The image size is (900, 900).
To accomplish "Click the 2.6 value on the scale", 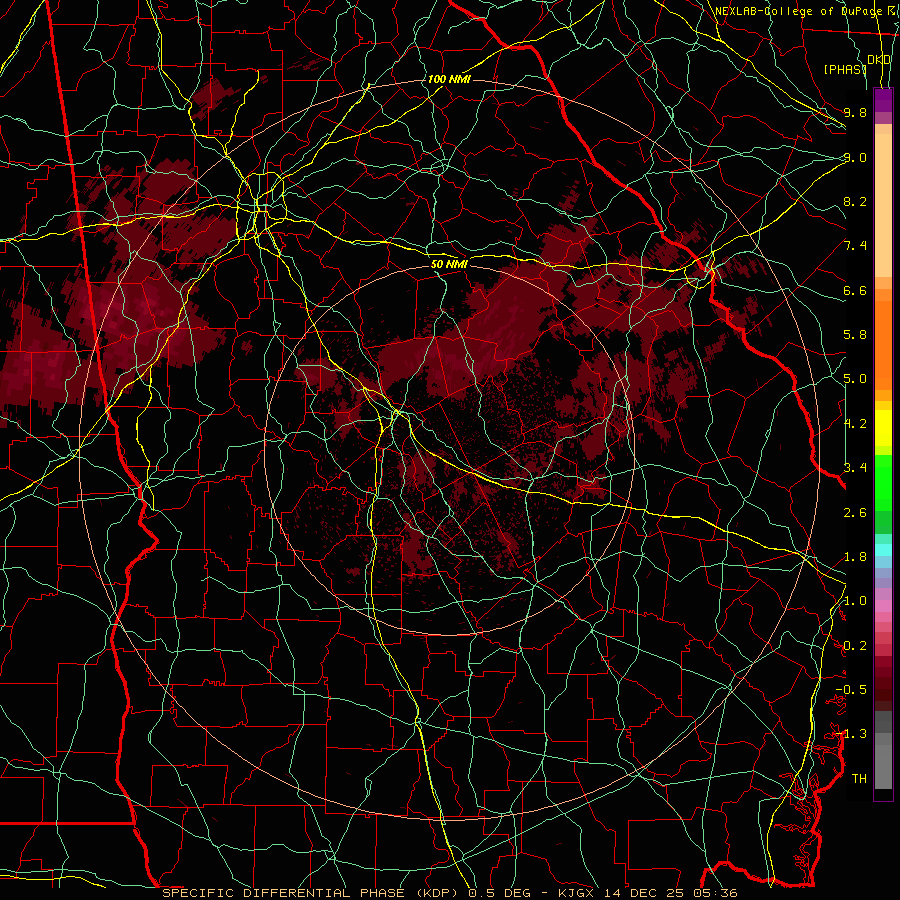I will click(x=855, y=513).
